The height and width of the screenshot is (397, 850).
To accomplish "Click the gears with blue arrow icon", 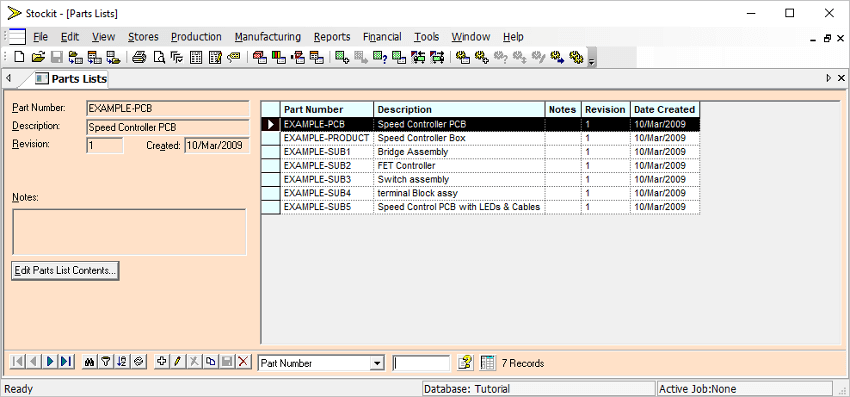I will 557,57.
